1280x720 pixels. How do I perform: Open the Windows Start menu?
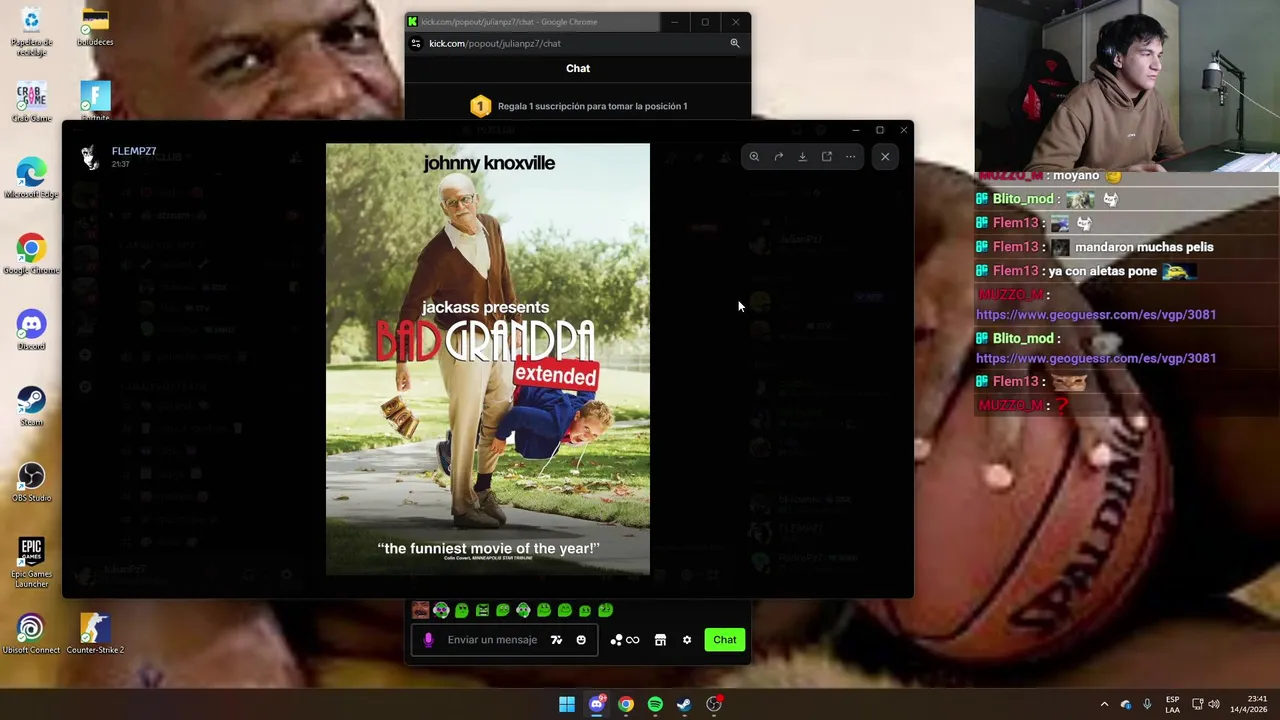[x=567, y=704]
